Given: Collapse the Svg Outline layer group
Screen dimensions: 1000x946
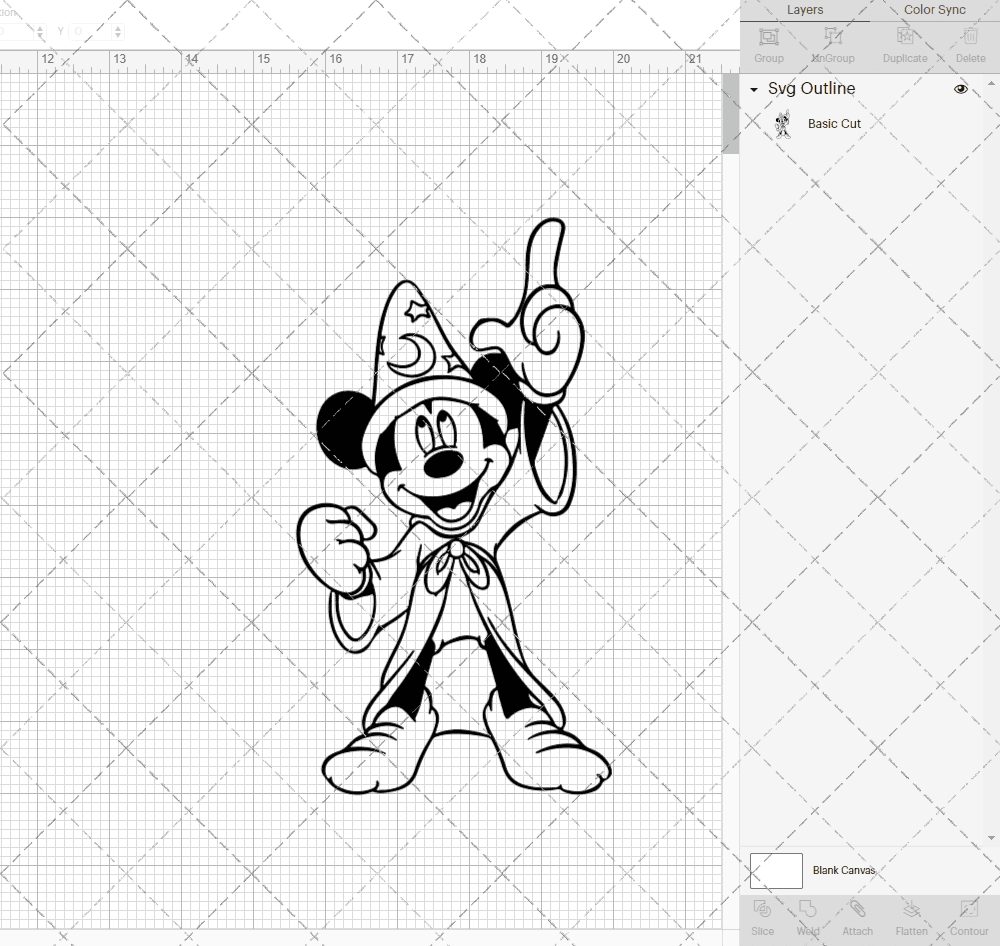Looking at the screenshot, I should click(x=754, y=90).
